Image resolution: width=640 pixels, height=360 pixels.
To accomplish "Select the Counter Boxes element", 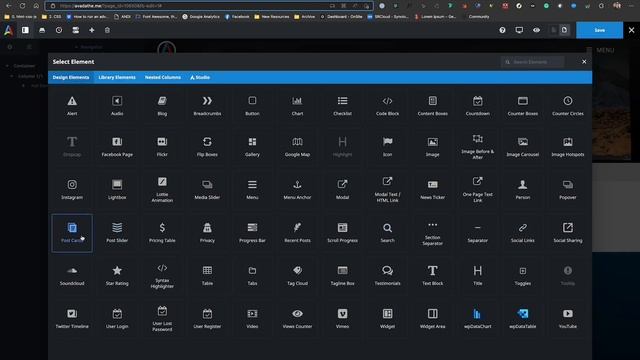I will pyautogui.click(x=523, y=105).
